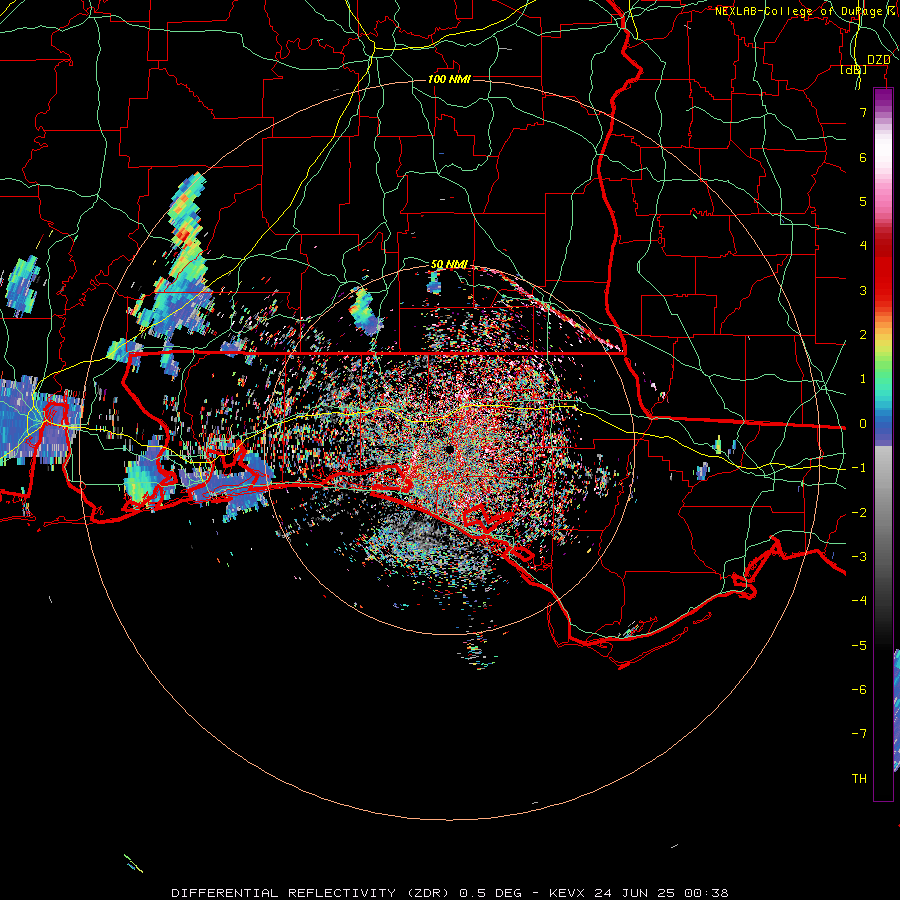
Task: Click the negative 6 dB scale label
Action: click(x=859, y=690)
